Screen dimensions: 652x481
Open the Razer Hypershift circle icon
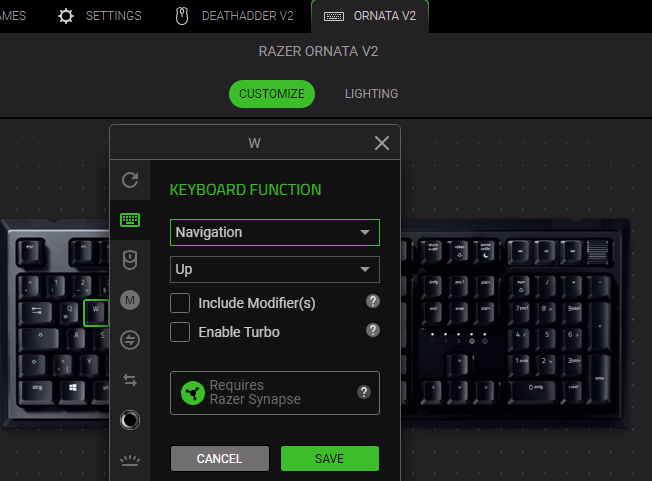(129, 420)
